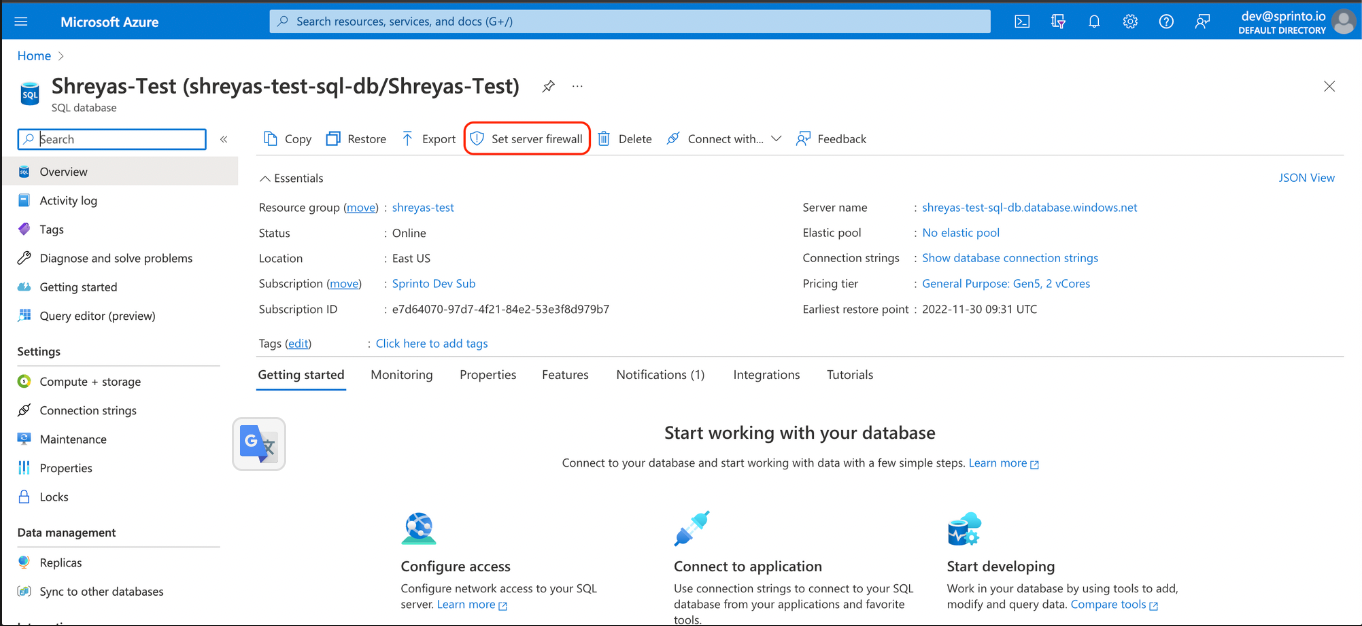The image size is (1362, 626).
Task: Open the help question mark icon
Action: click(x=1166, y=21)
